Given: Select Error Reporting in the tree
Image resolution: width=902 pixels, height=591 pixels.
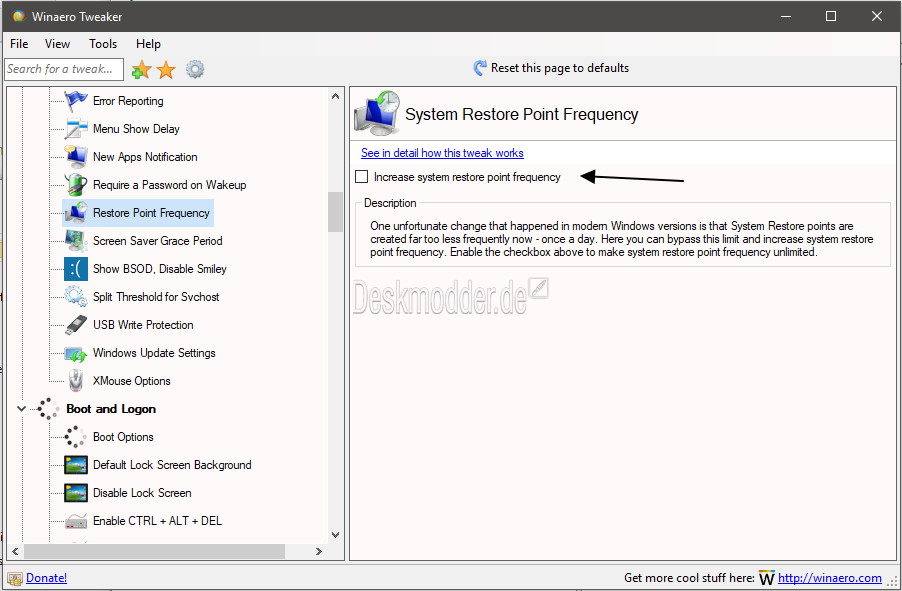Looking at the screenshot, I should 128,101.
